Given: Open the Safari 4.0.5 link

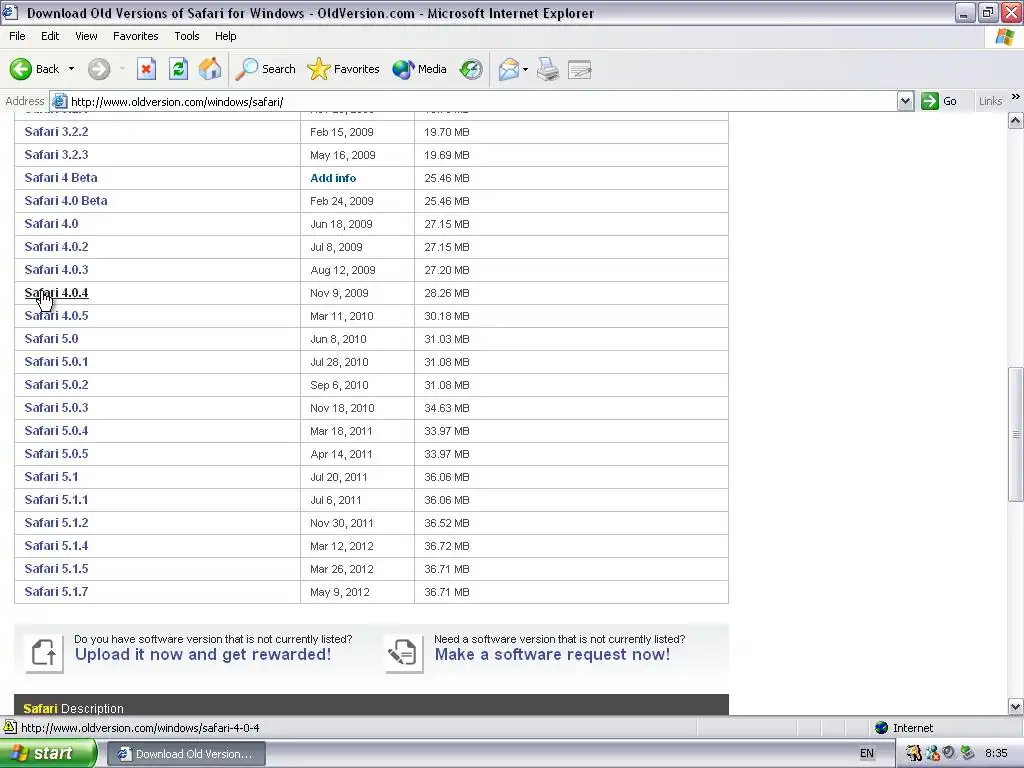Looking at the screenshot, I should pyautogui.click(x=56, y=315).
